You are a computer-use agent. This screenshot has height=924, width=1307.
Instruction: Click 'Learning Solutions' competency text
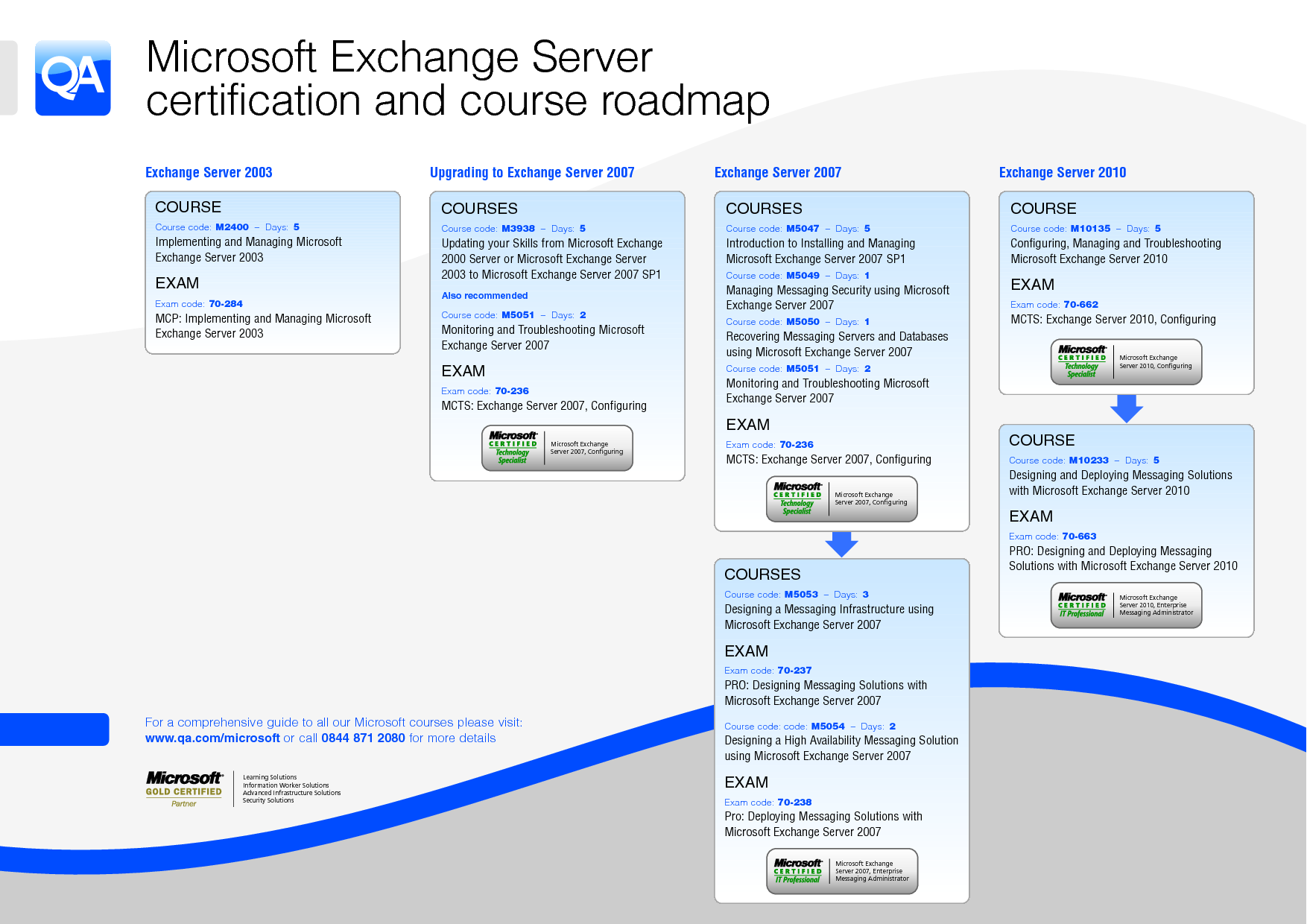[x=270, y=777]
